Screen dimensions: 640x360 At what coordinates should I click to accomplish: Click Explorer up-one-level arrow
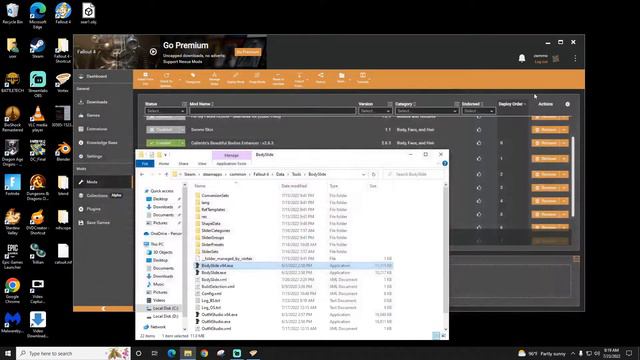pyautogui.click(x=167, y=174)
